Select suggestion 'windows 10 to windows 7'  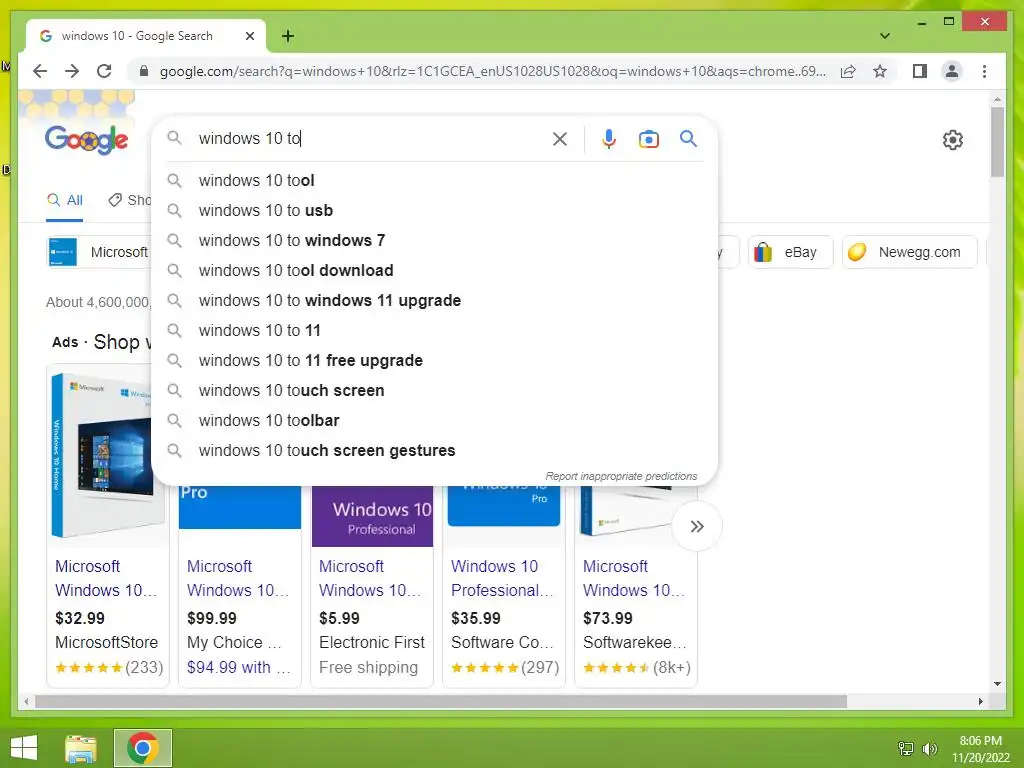click(434, 240)
